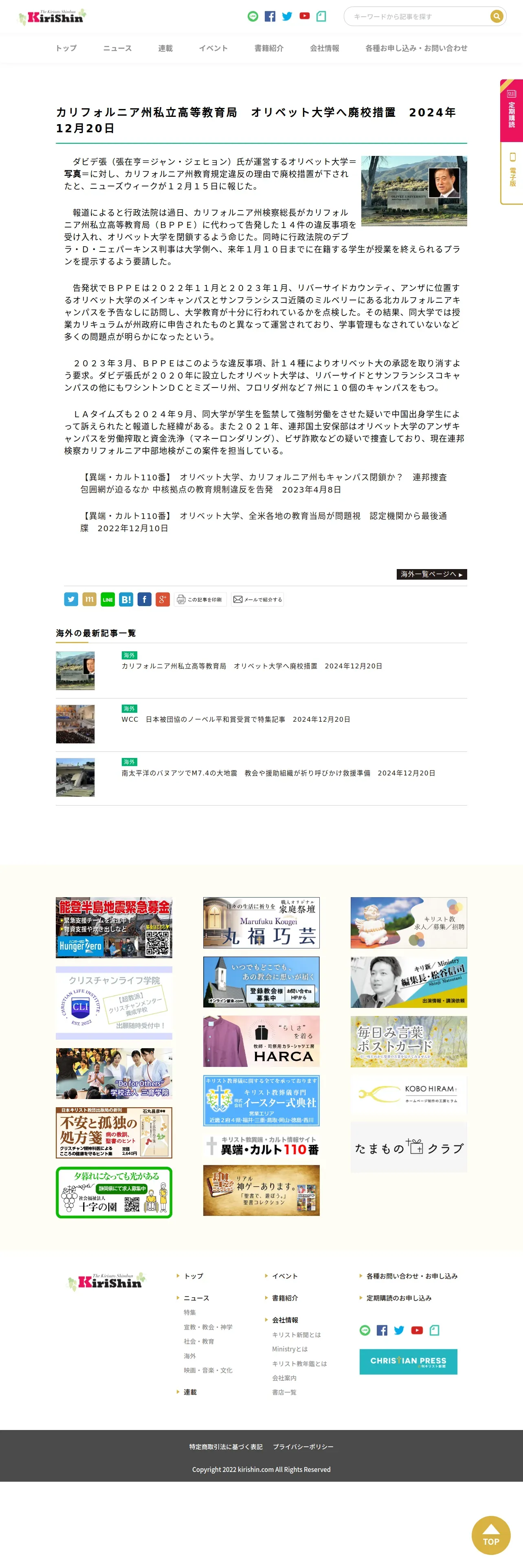Viewport: 523px width, 1568px height.
Task: Click the search magnifier button
Action: click(496, 16)
